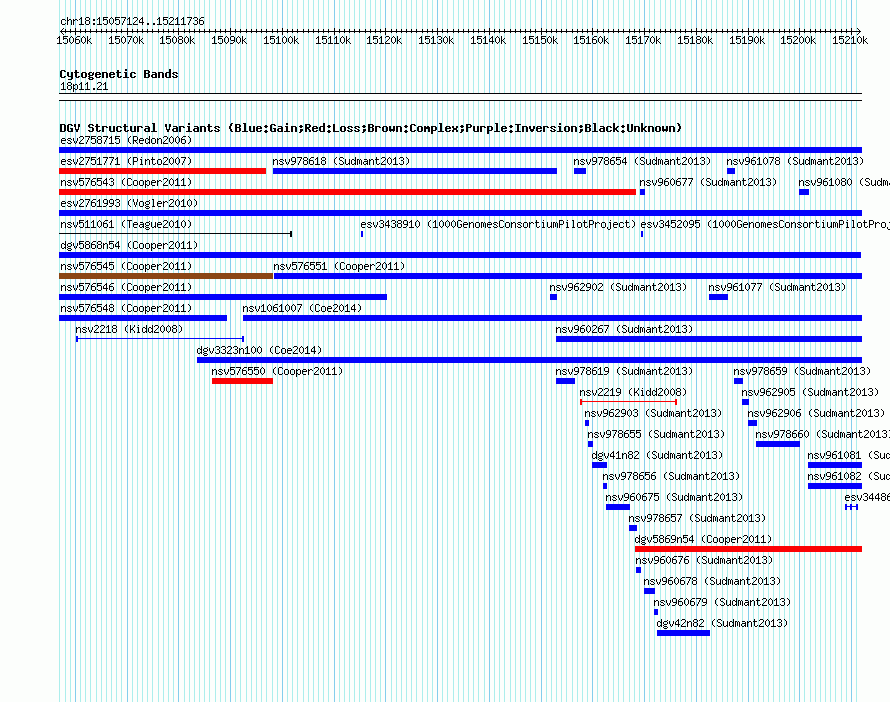Select the brown nsv576545 (Cooper2011) complex bar
Viewport: 890px width, 702px height.
(x=166, y=276)
